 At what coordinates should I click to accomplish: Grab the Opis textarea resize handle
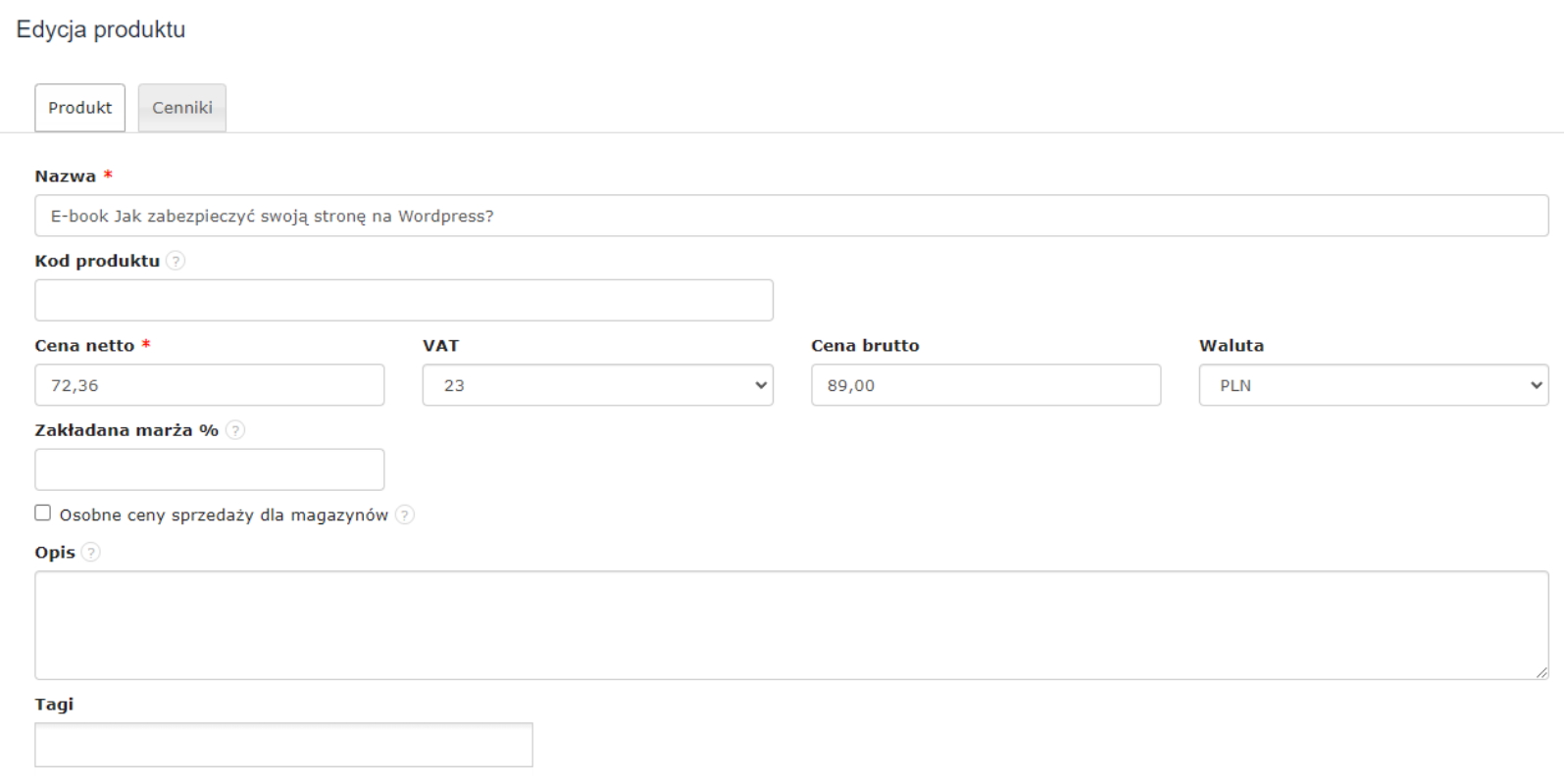[1541, 672]
